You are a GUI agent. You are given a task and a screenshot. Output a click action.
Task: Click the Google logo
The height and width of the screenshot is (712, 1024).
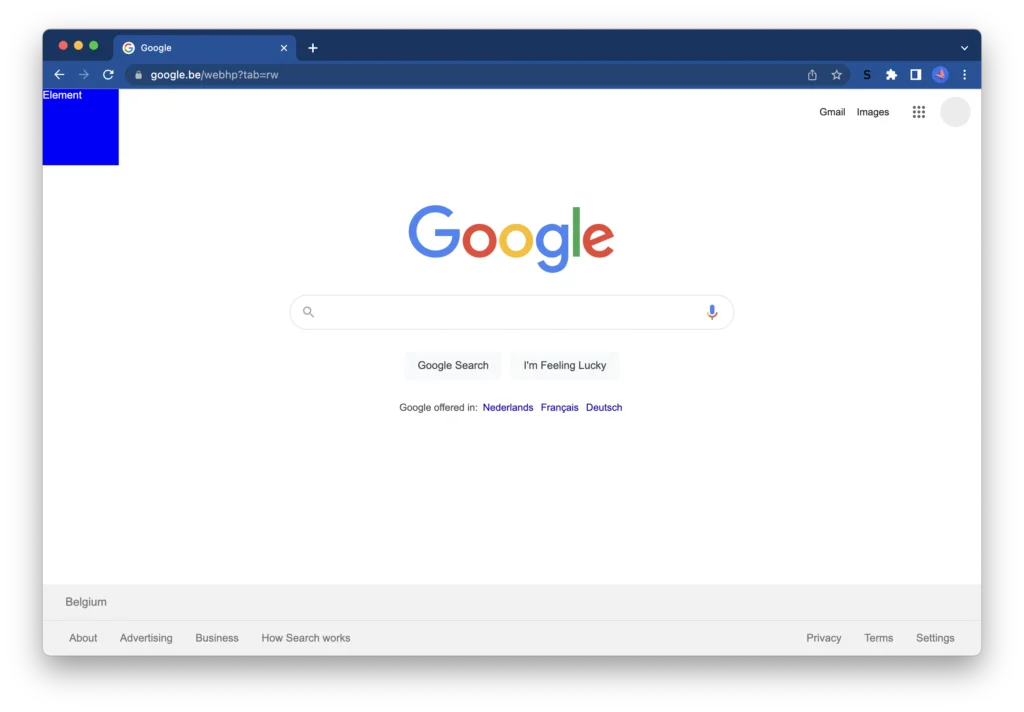511,238
